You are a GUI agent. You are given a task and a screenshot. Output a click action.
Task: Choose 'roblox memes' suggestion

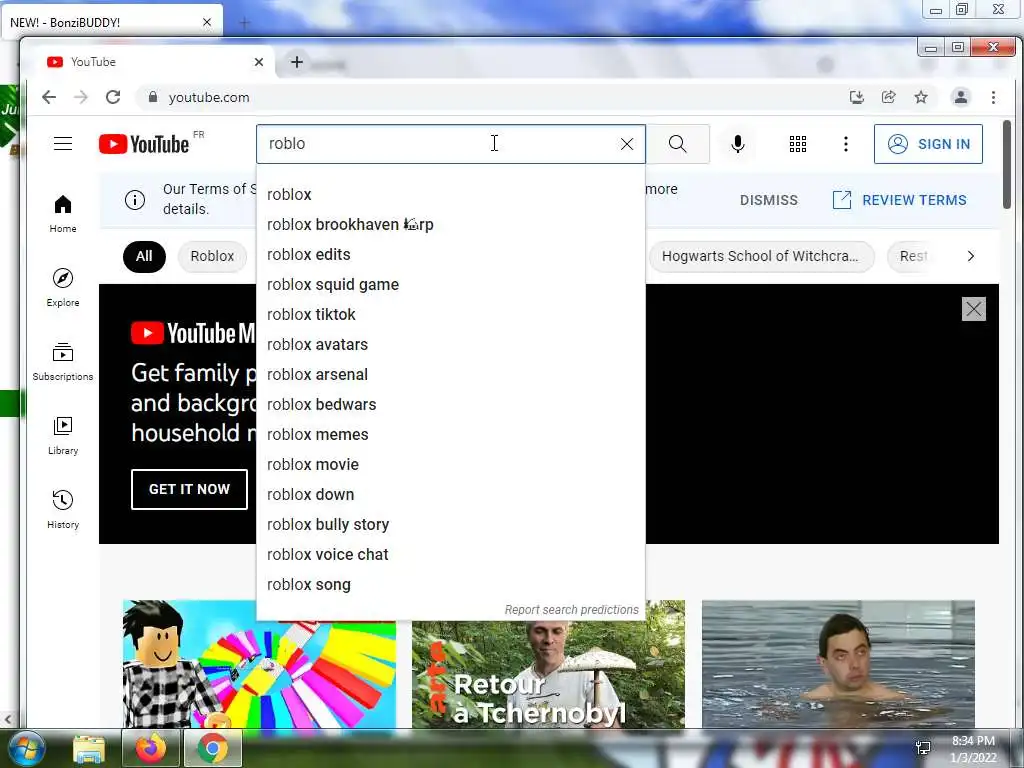451,435
